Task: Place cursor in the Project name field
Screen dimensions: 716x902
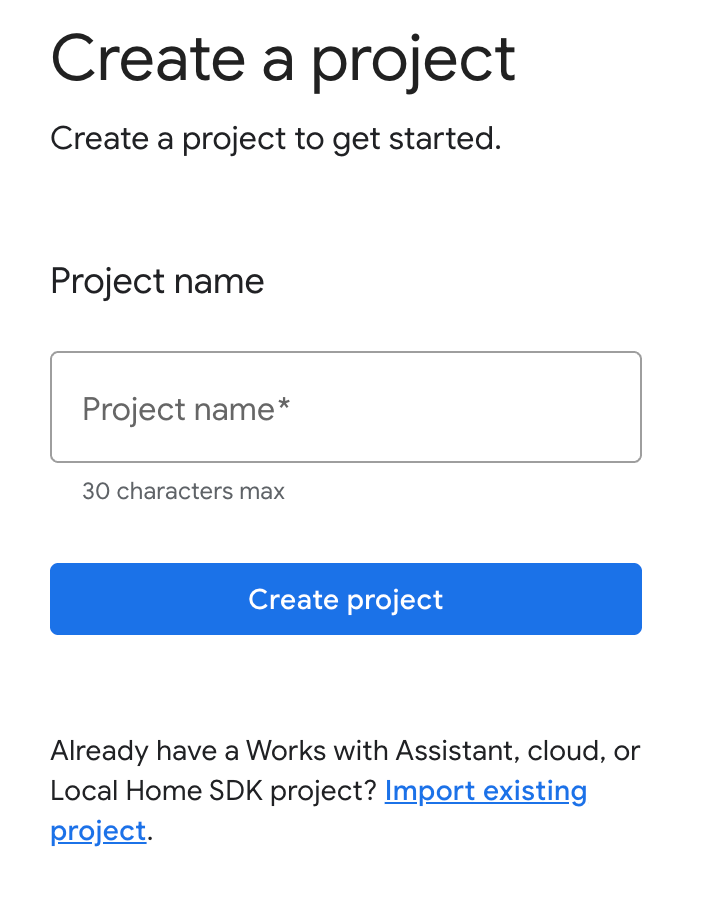Action: pyautogui.click(x=345, y=407)
